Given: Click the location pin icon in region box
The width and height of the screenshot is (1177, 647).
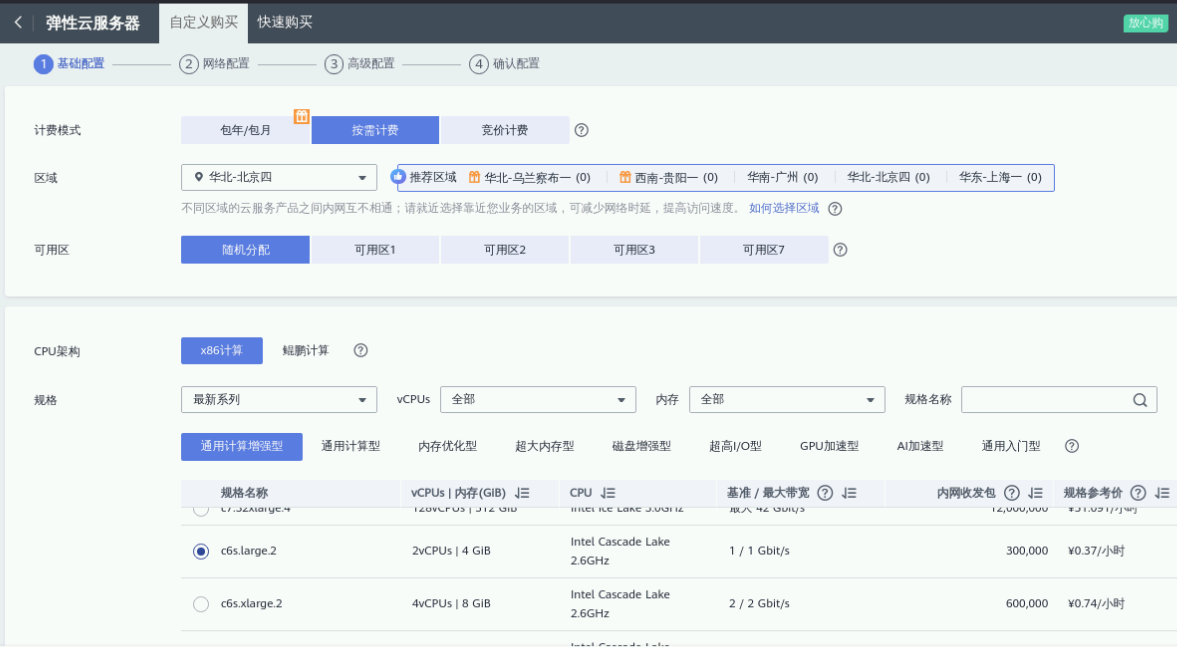Looking at the screenshot, I should [x=198, y=177].
